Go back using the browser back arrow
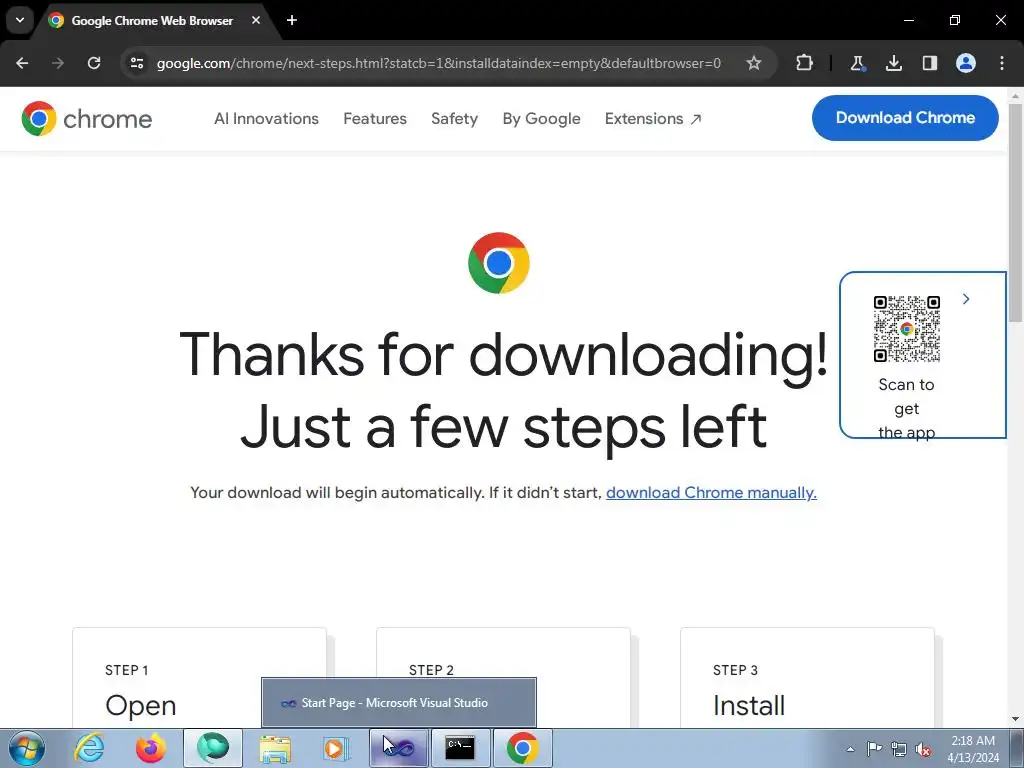 (22, 63)
